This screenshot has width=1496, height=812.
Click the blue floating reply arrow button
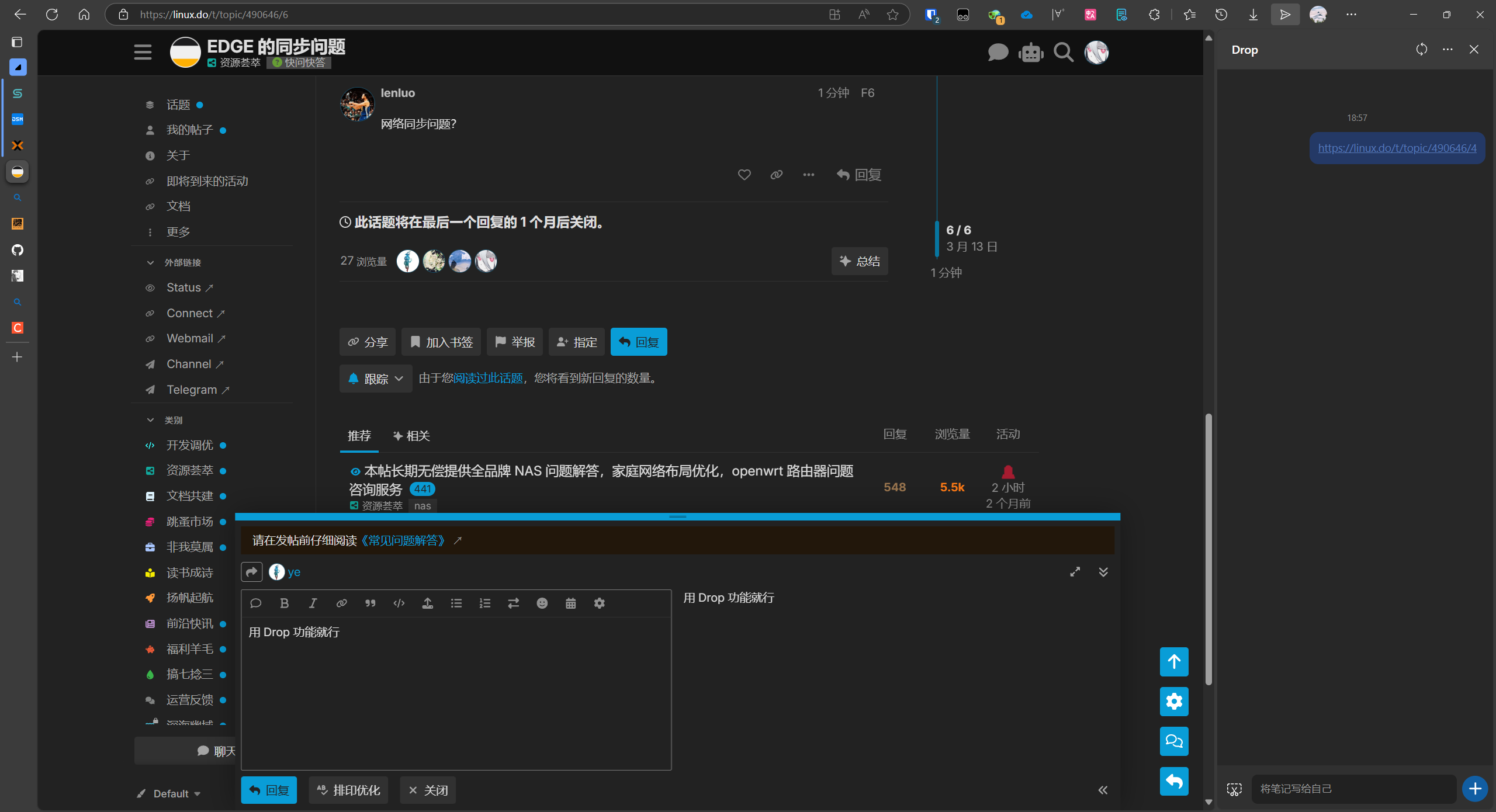coord(1174,781)
